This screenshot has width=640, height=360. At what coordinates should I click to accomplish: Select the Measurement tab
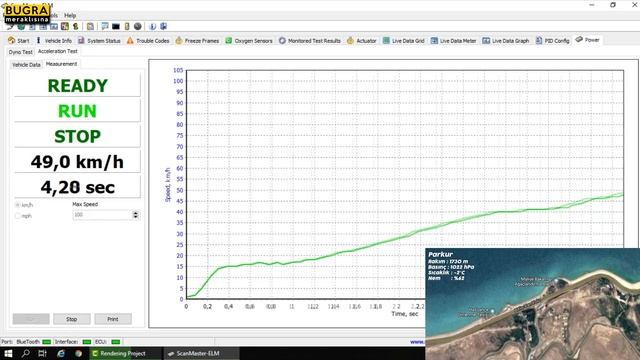[61, 64]
